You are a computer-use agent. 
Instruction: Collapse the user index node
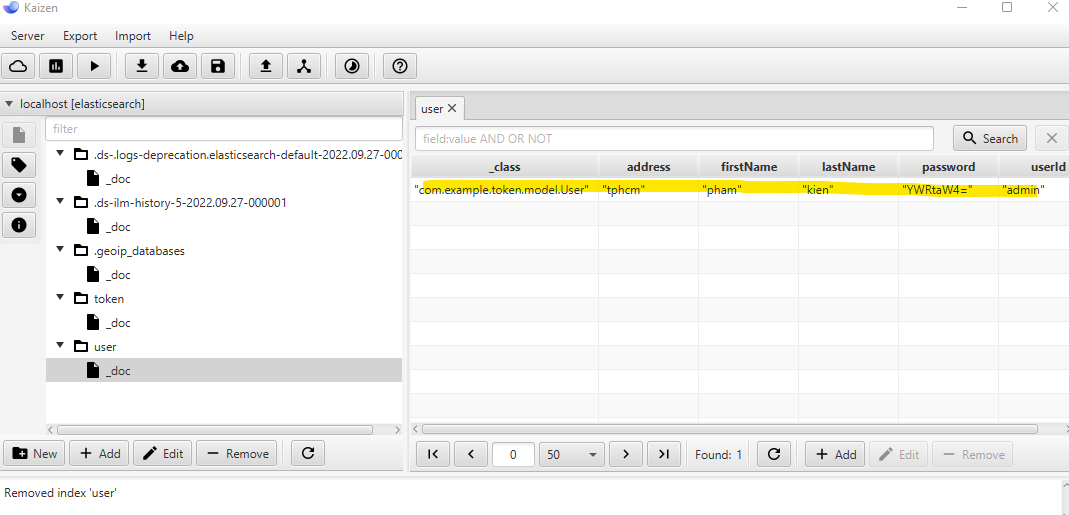click(60, 345)
